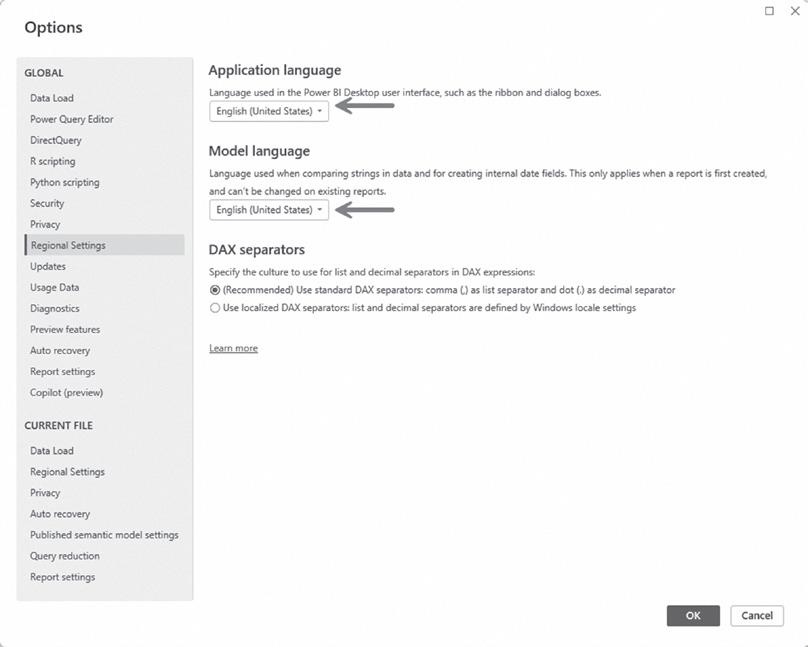Show Python scripting settings
Image resolution: width=808 pixels, height=647 pixels.
(65, 182)
